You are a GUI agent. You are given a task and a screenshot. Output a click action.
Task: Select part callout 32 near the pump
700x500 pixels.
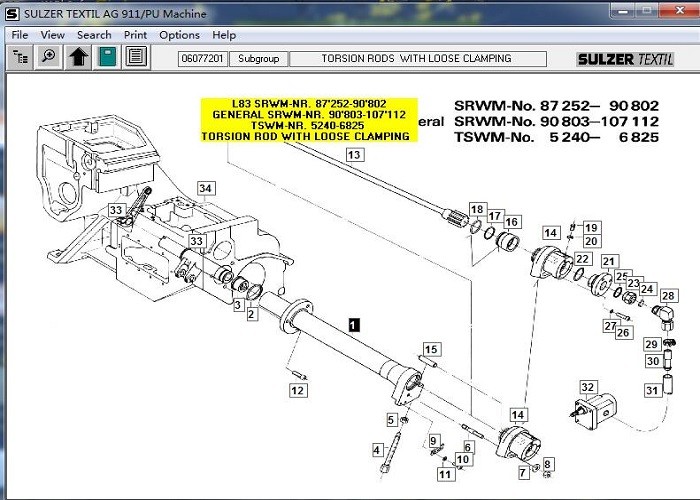pos(588,387)
